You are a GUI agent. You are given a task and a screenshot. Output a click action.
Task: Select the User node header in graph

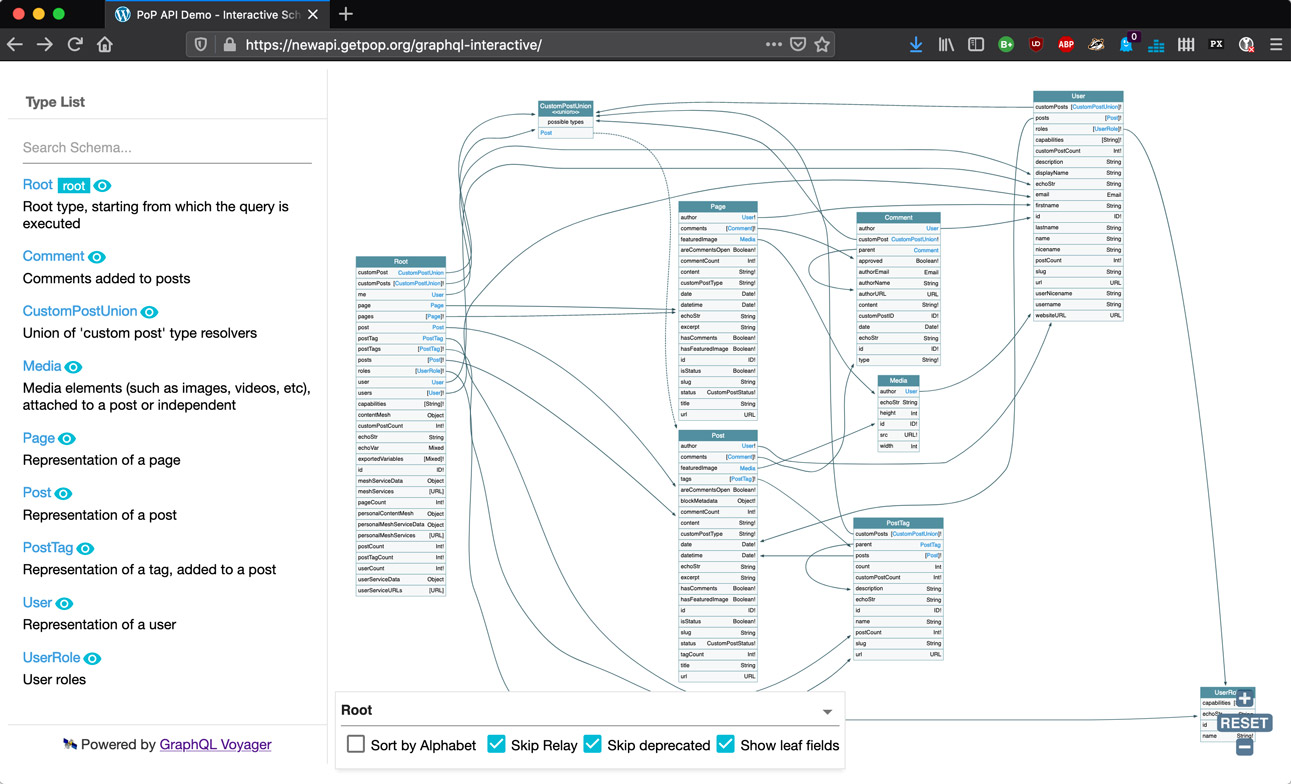pos(1078,97)
